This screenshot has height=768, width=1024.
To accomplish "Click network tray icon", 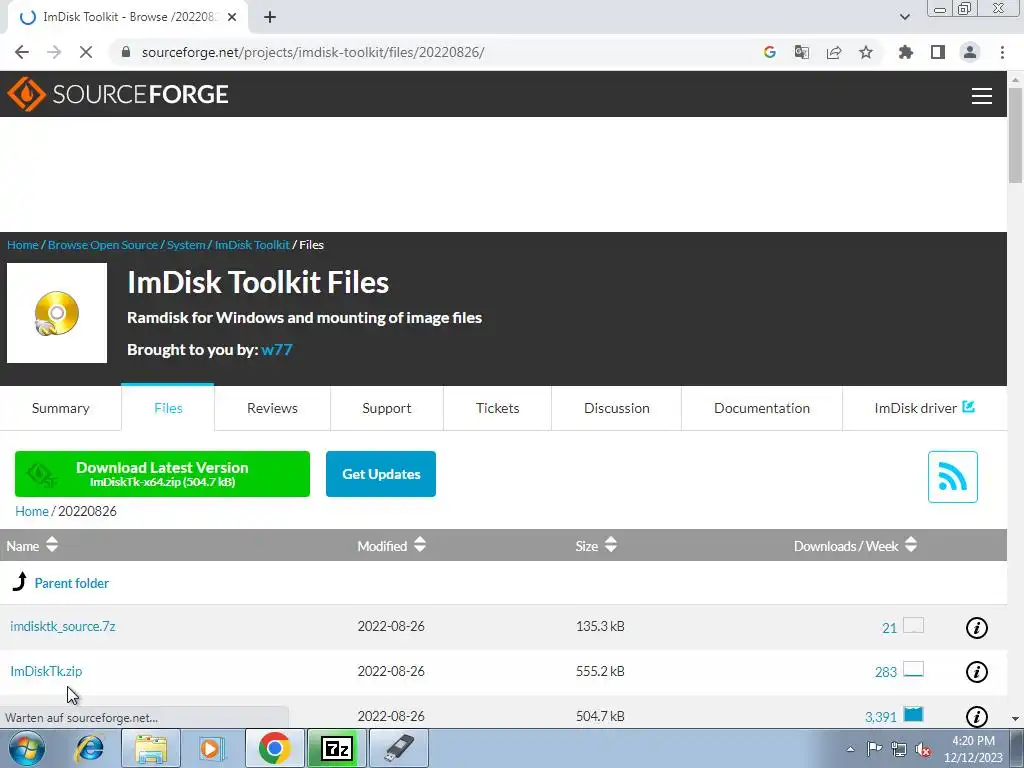I will [x=899, y=749].
